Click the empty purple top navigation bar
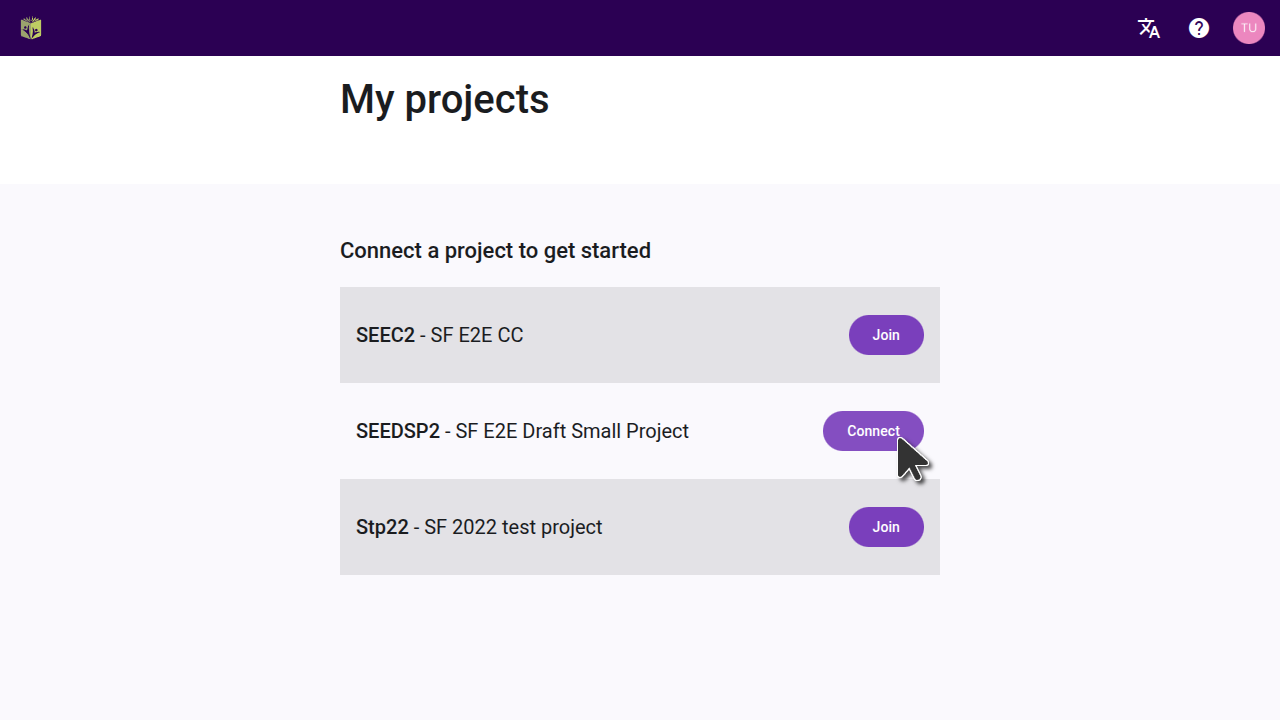Screen dimensions: 1280x720 600,28
